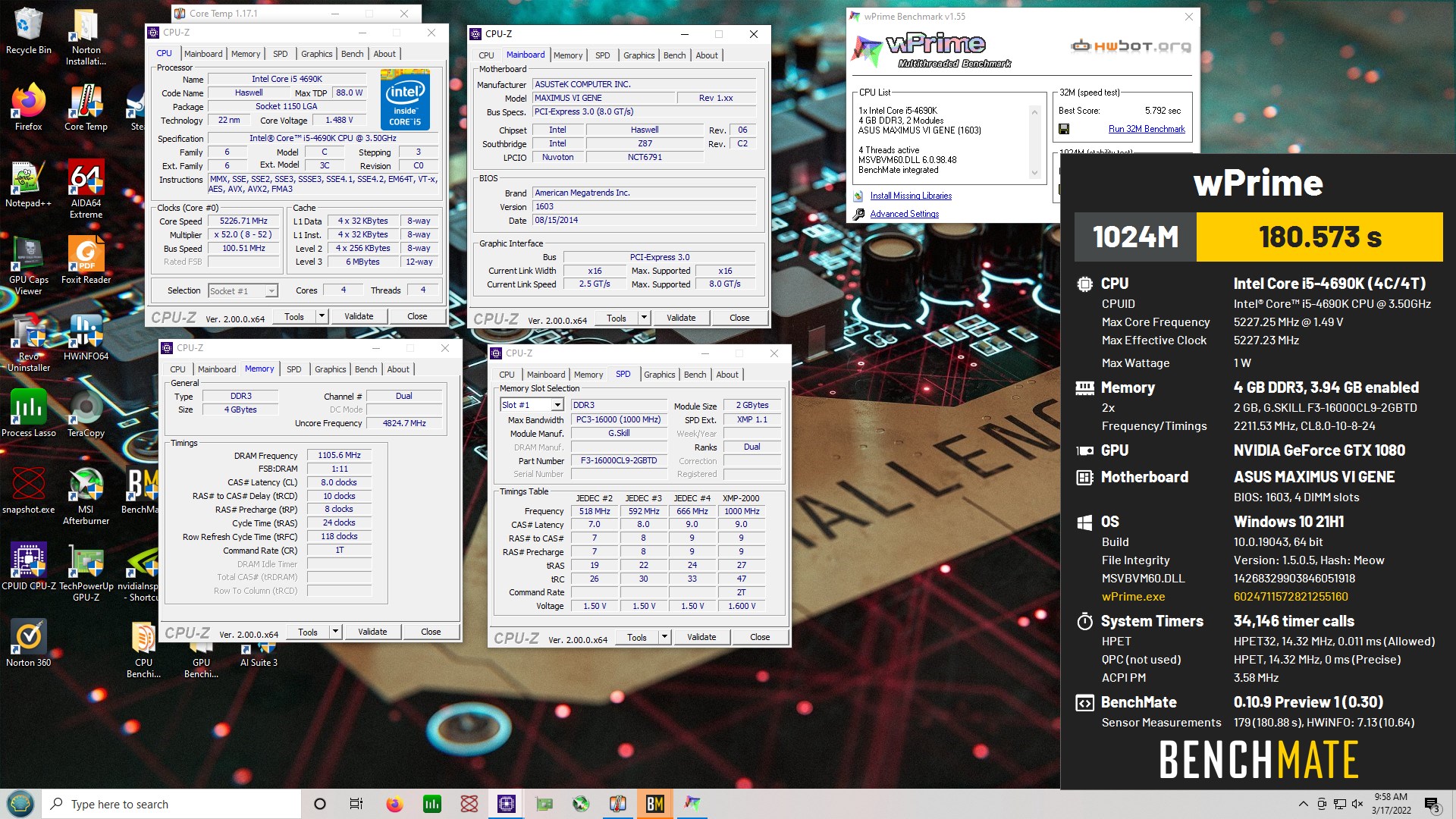
Task: Open the Slot #1 memory slot dropdown
Action: [532, 405]
